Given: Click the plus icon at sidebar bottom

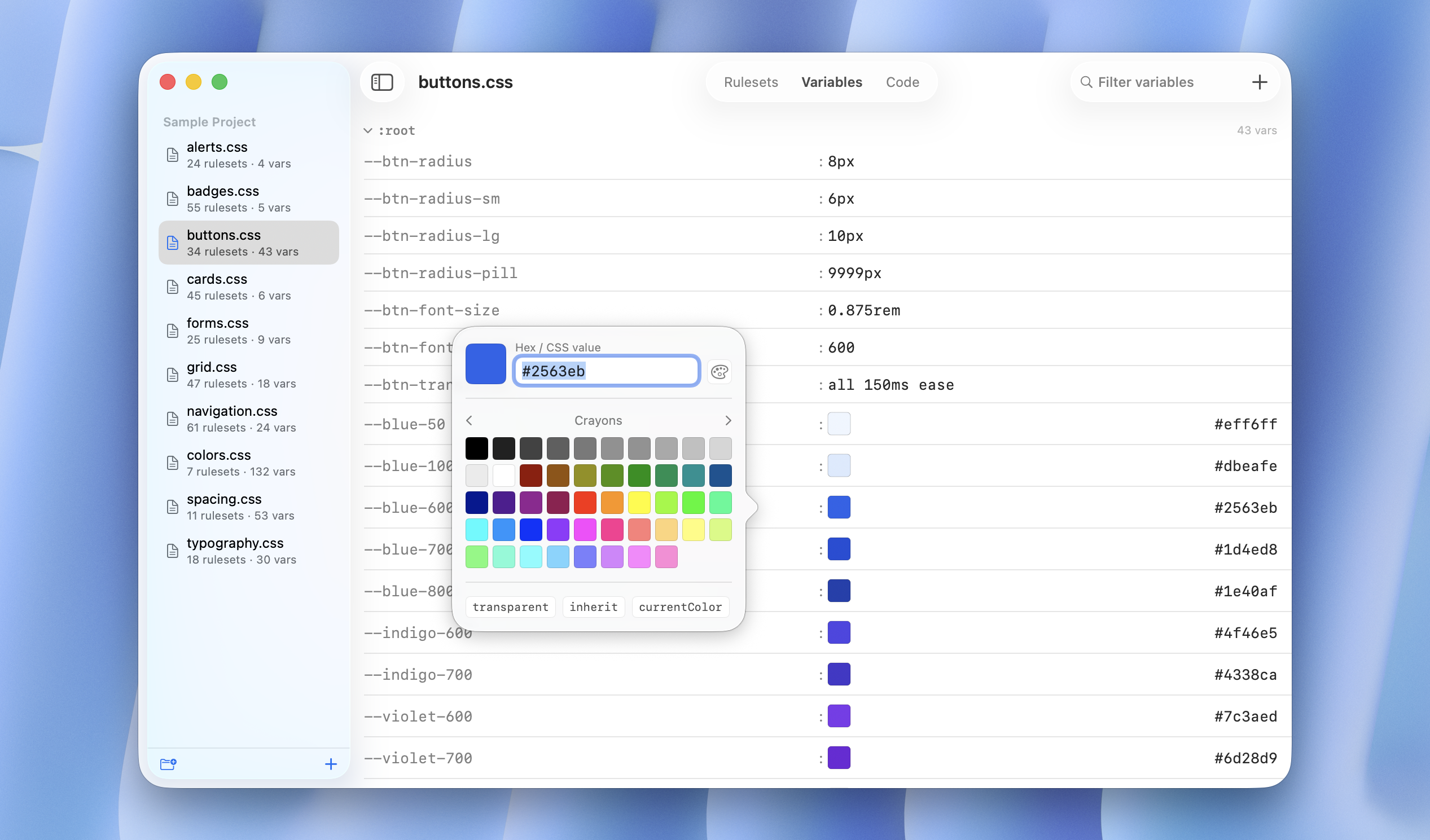Looking at the screenshot, I should pyautogui.click(x=331, y=764).
